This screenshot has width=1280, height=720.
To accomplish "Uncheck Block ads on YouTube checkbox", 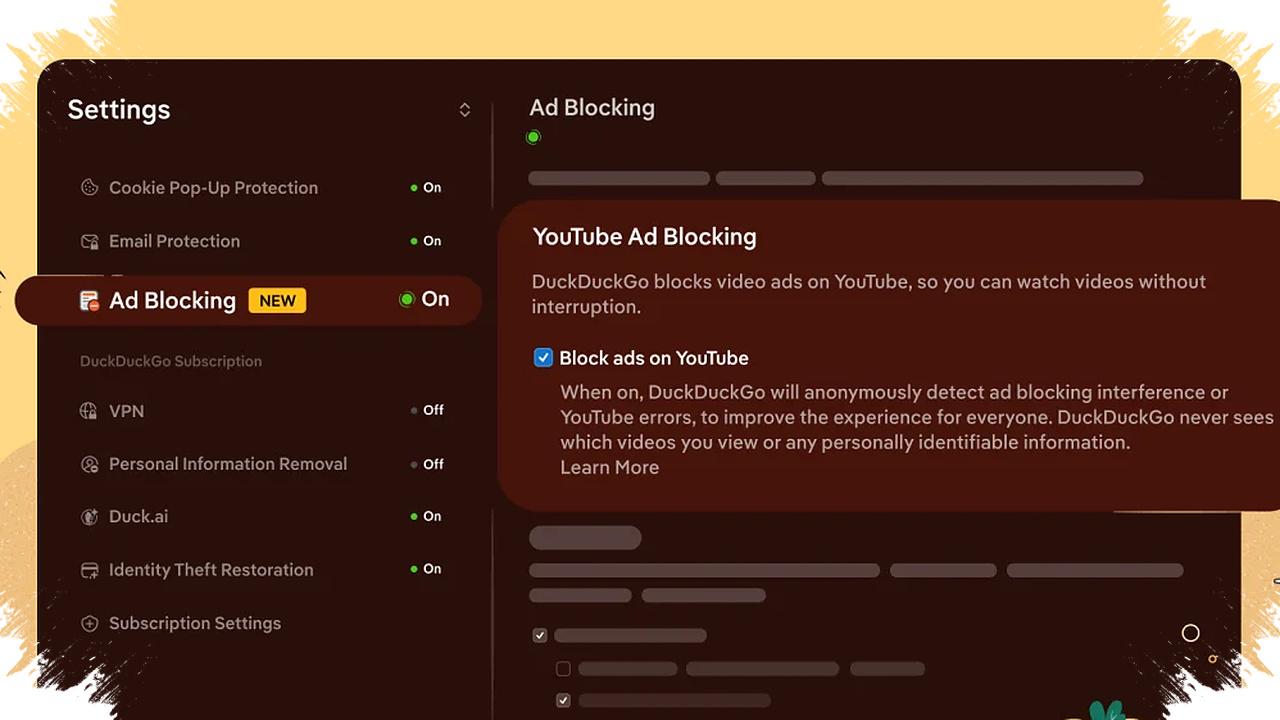I will point(543,358).
